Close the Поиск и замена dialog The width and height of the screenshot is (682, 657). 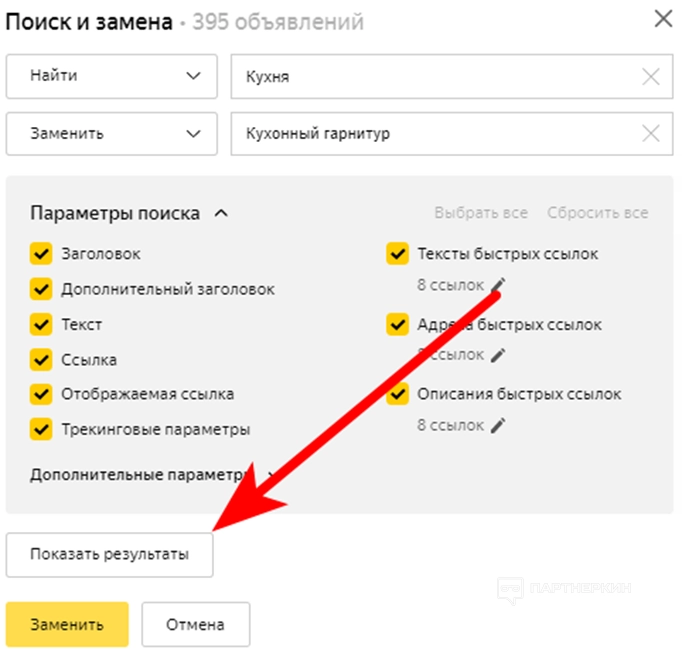click(x=662, y=19)
